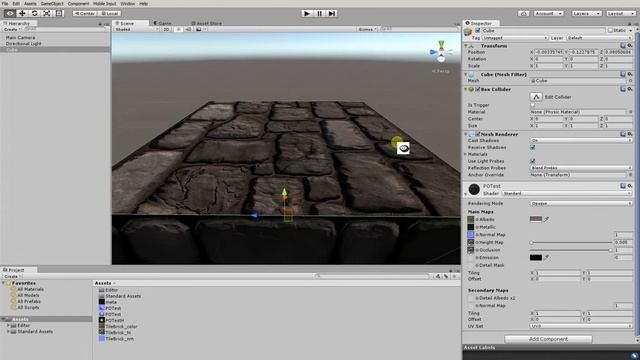Expand the Materials foldout
The height and width of the screenshot is (360, 640).
pyautogui.click(x=465, y=154)
